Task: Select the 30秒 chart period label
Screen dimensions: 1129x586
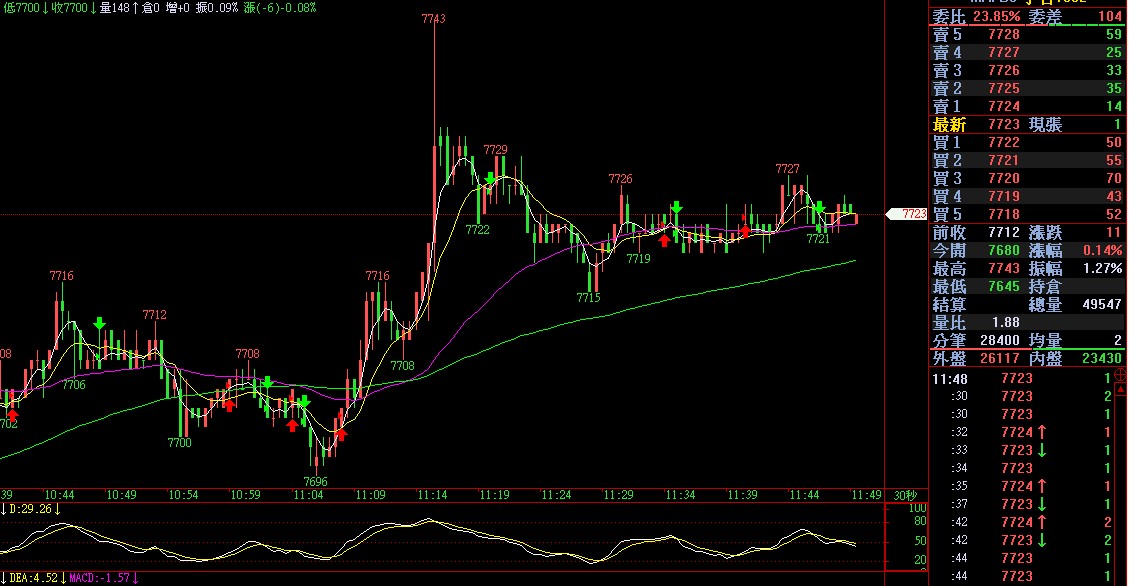Action: [x=905, y=495]
